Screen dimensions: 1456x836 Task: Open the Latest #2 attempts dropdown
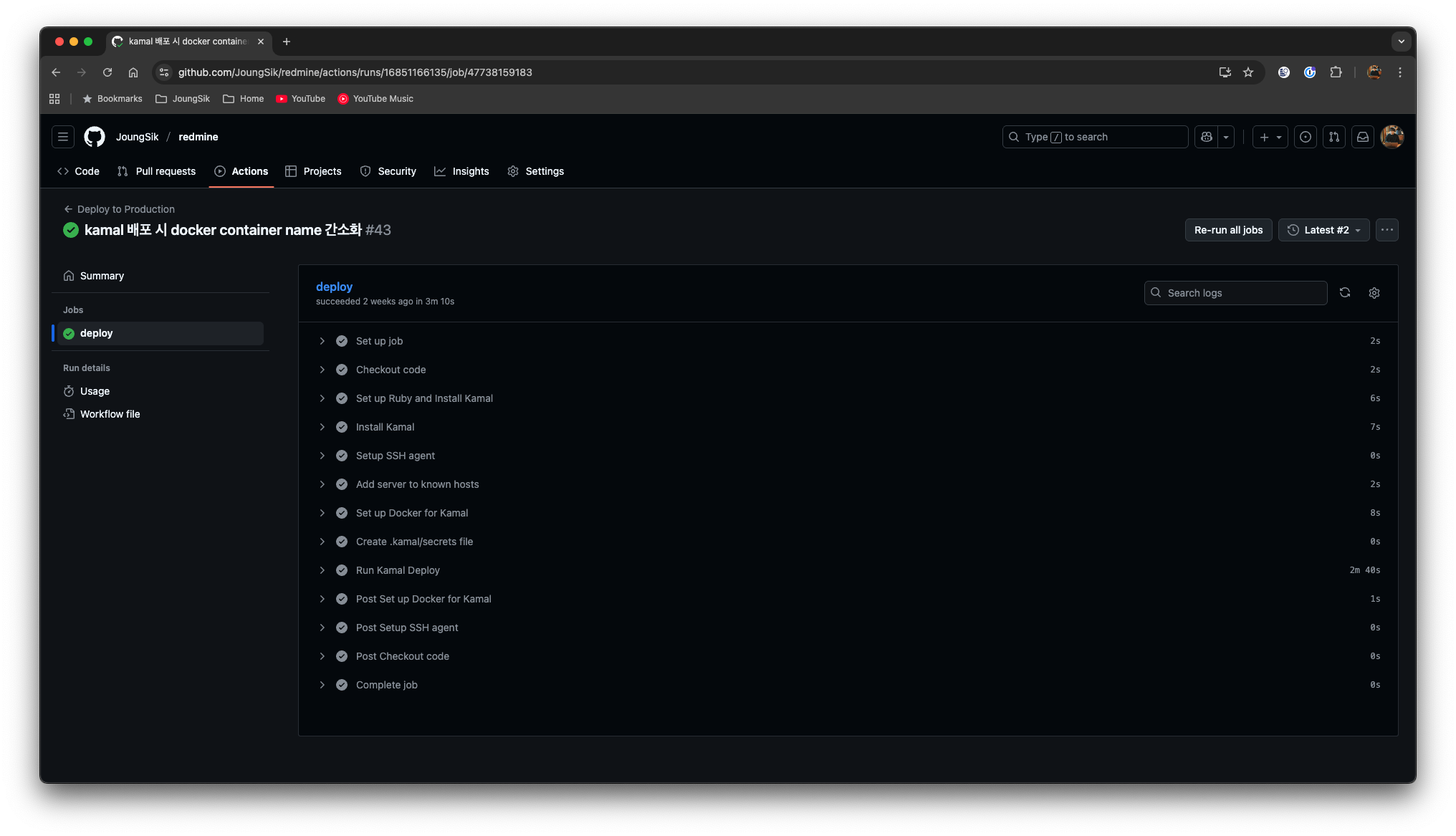(1323, 230)
